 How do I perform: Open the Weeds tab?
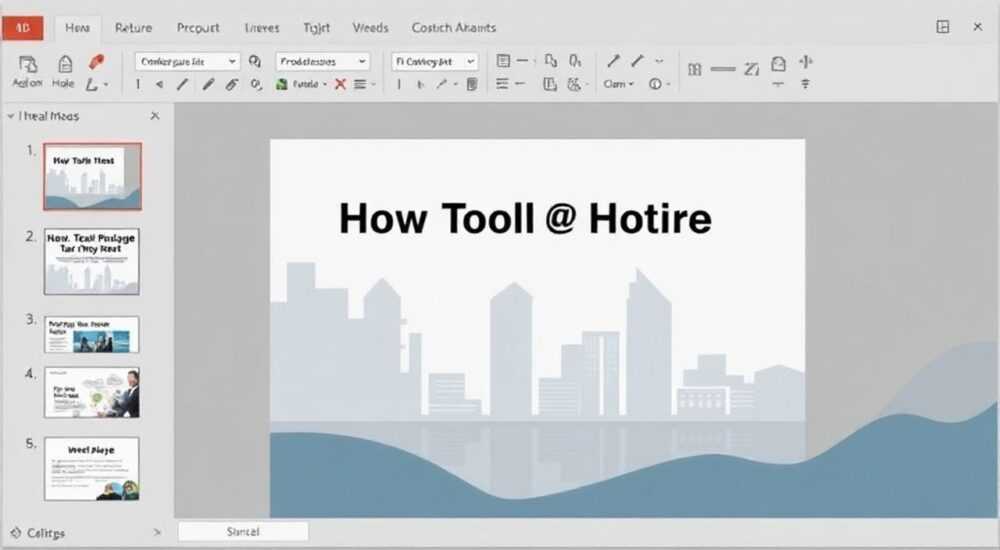pyautogui.click(x=370, y=28)
